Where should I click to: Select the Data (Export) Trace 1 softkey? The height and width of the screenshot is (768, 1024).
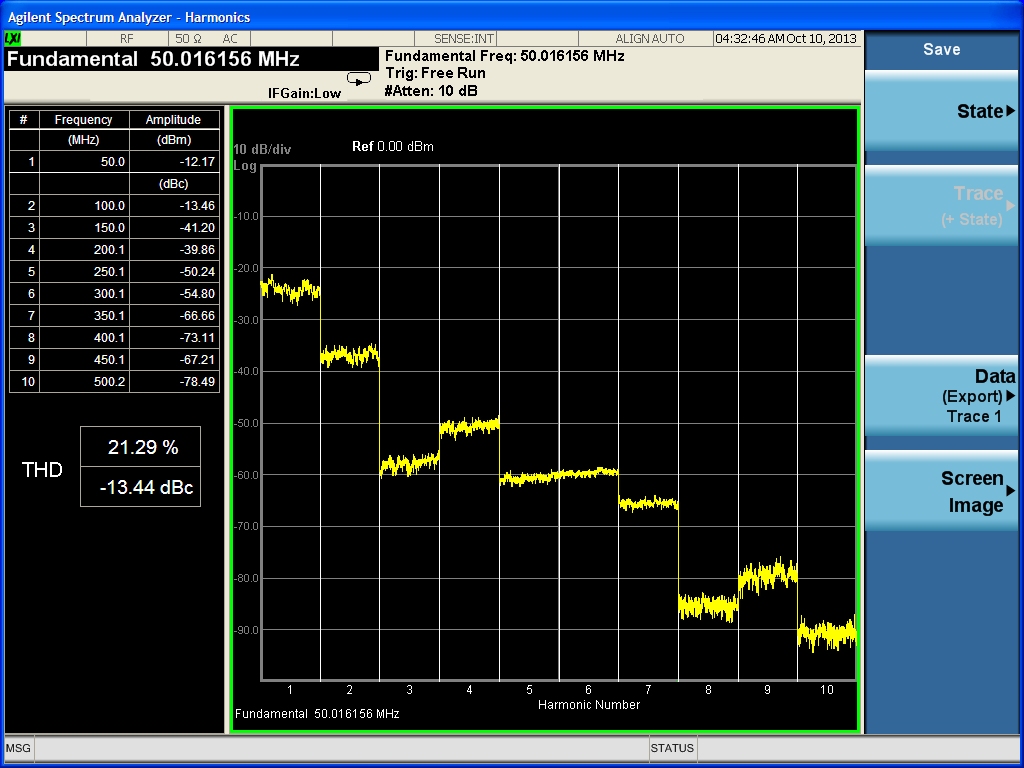[941, 396]
